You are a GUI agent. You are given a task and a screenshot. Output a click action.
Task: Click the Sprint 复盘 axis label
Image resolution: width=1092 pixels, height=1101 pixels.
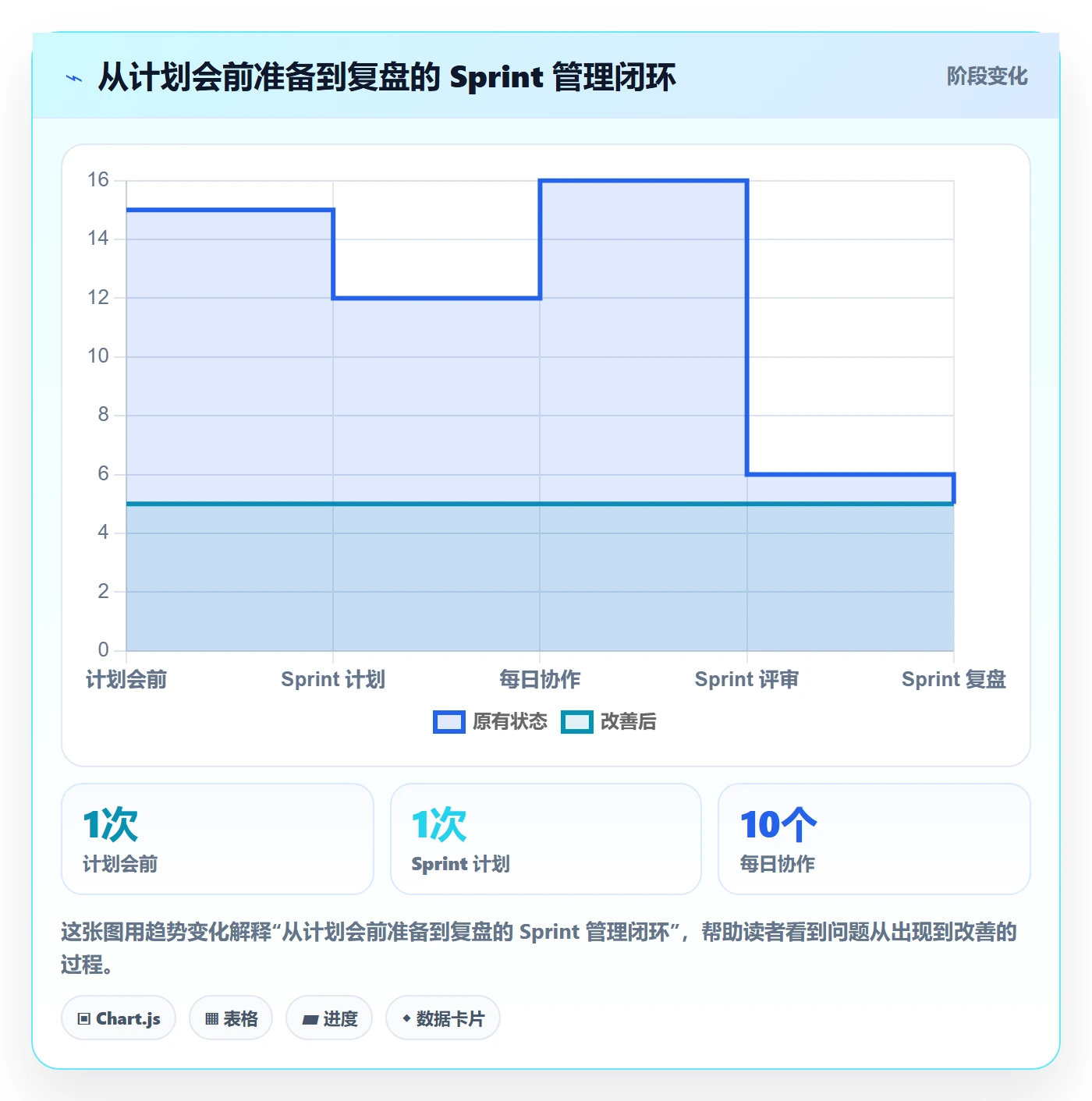(x=954, y=680)
